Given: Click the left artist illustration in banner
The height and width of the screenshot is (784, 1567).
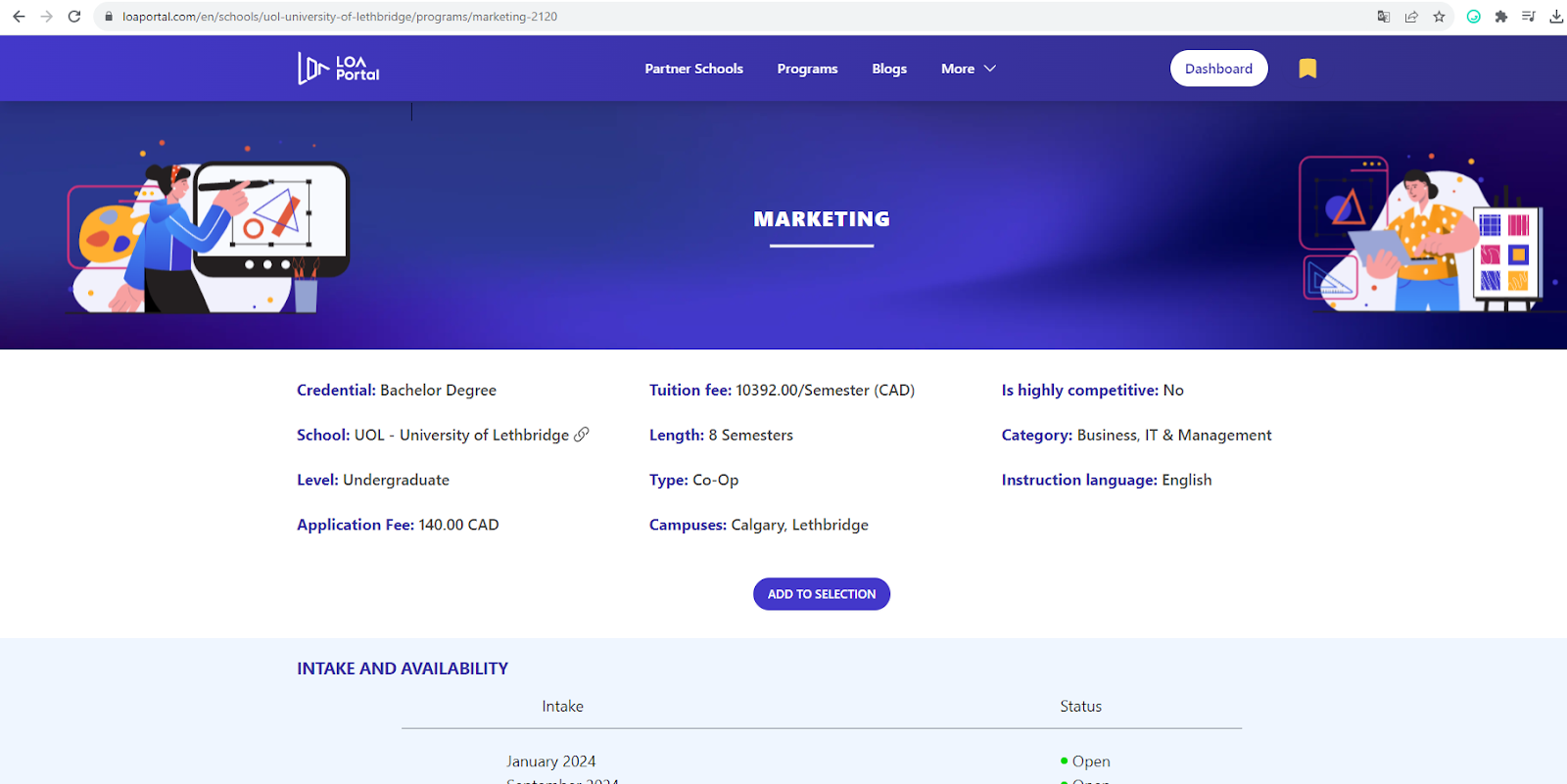Looking at the screenshot, I should (209, 228).
